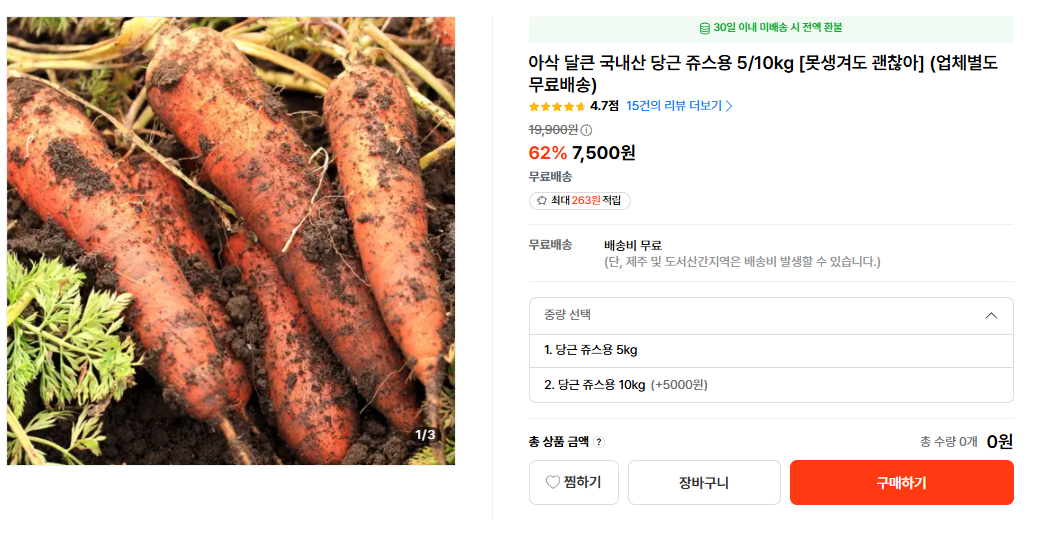Click the heart icon on the 찜하기 button
The image size is (1039, 549).
tap(552, 482)
